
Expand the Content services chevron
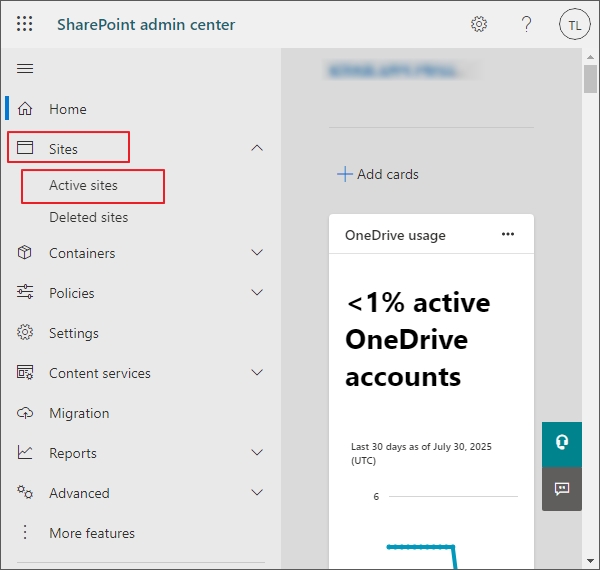(257, 372)
